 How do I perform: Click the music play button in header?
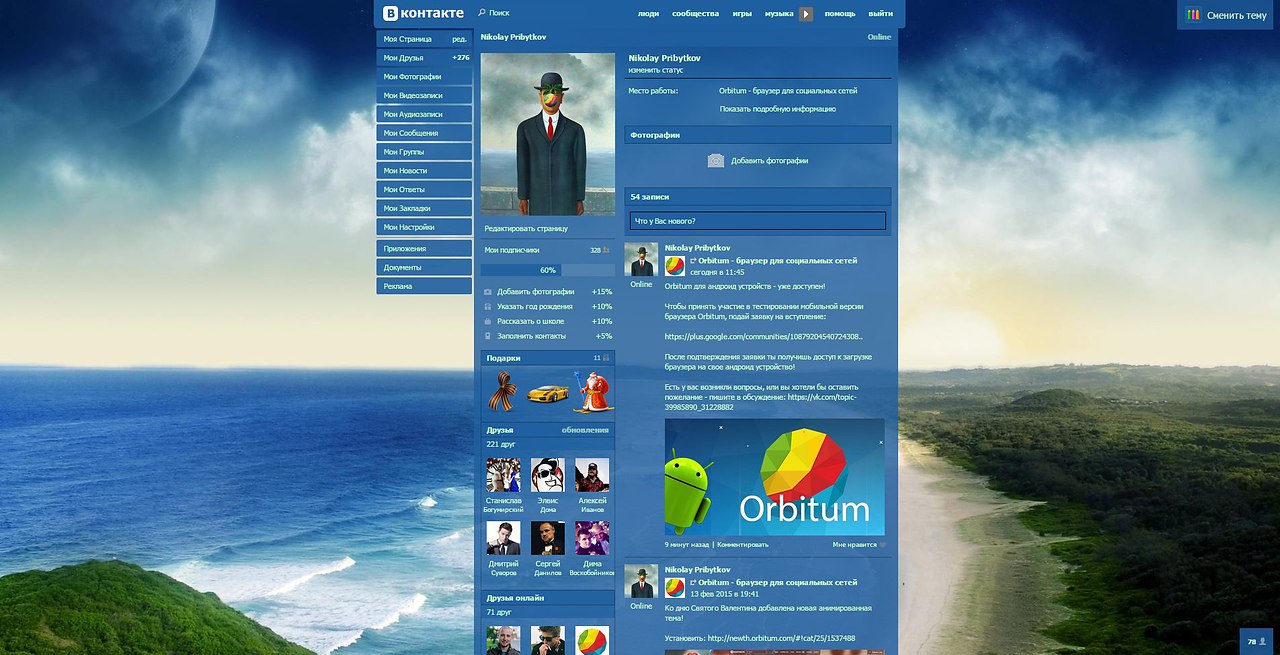tap(806, 14)
